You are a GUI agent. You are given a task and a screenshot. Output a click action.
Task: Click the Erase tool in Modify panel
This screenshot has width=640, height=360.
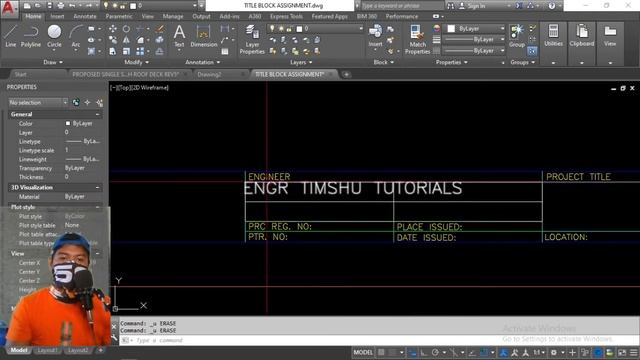[x=160, y=29]
